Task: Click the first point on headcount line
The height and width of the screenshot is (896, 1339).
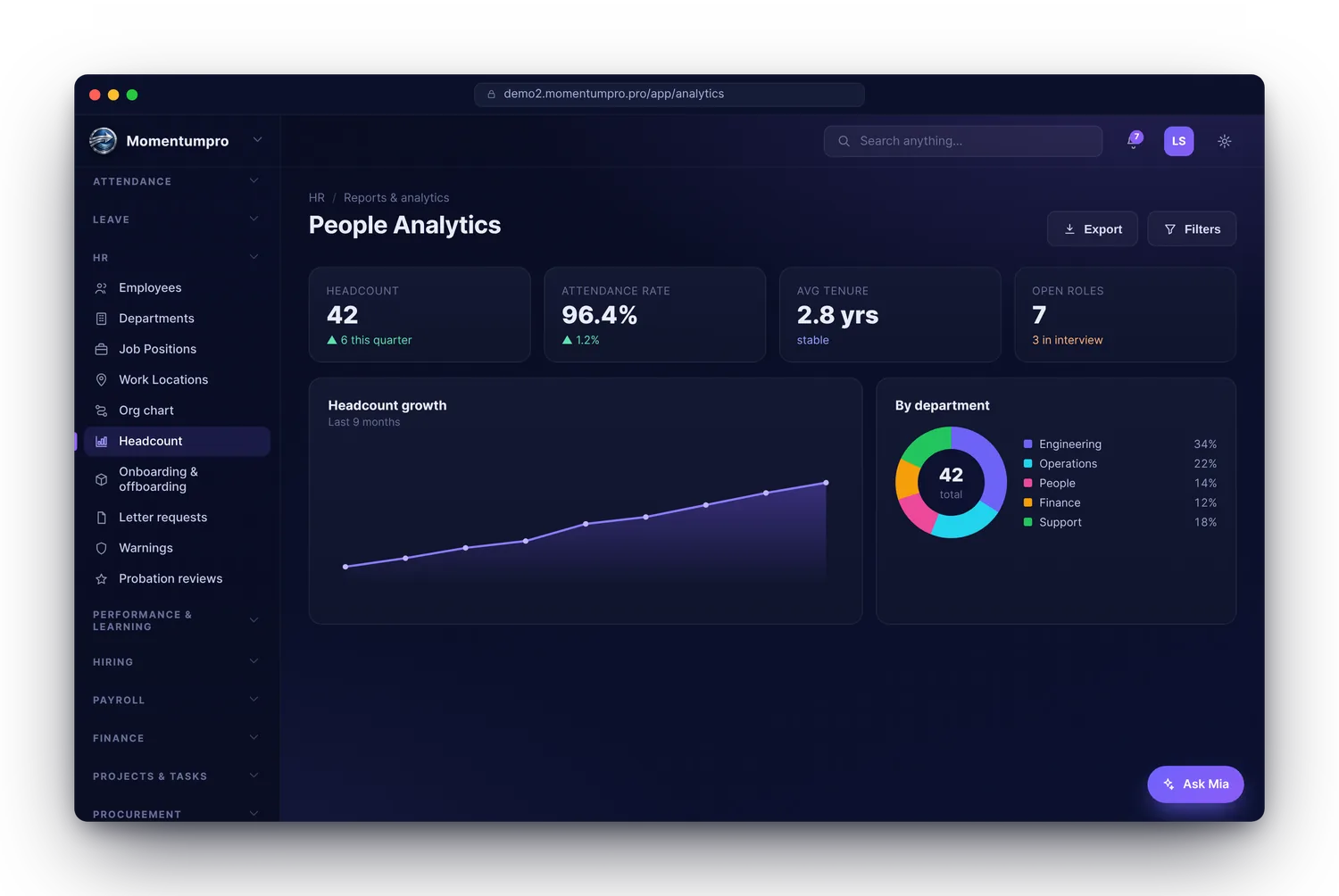Action: 345,567
